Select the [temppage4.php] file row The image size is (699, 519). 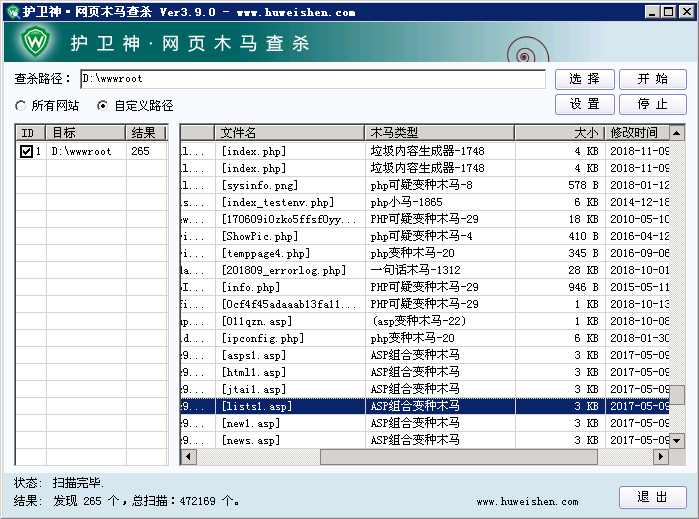coord(425,253)
